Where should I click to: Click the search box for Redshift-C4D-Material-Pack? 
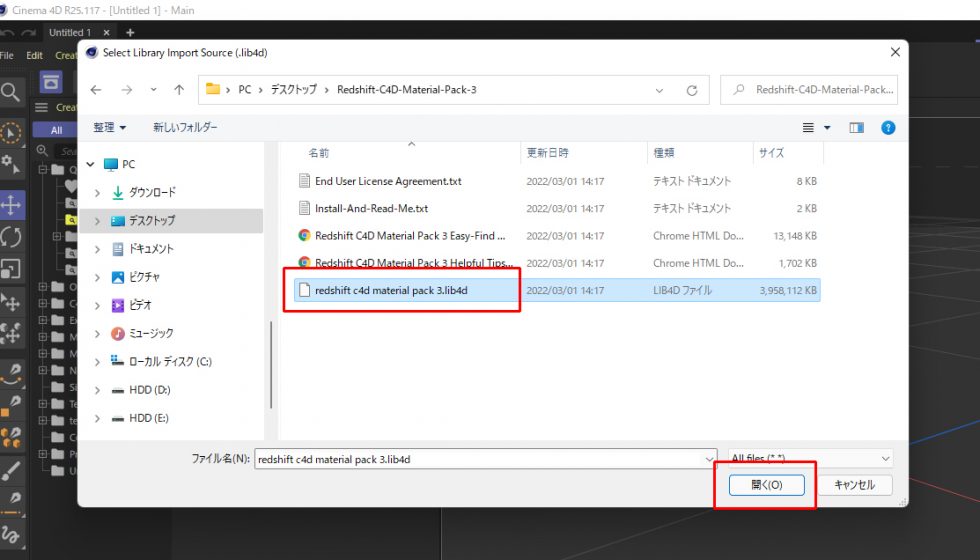[809, 89]
